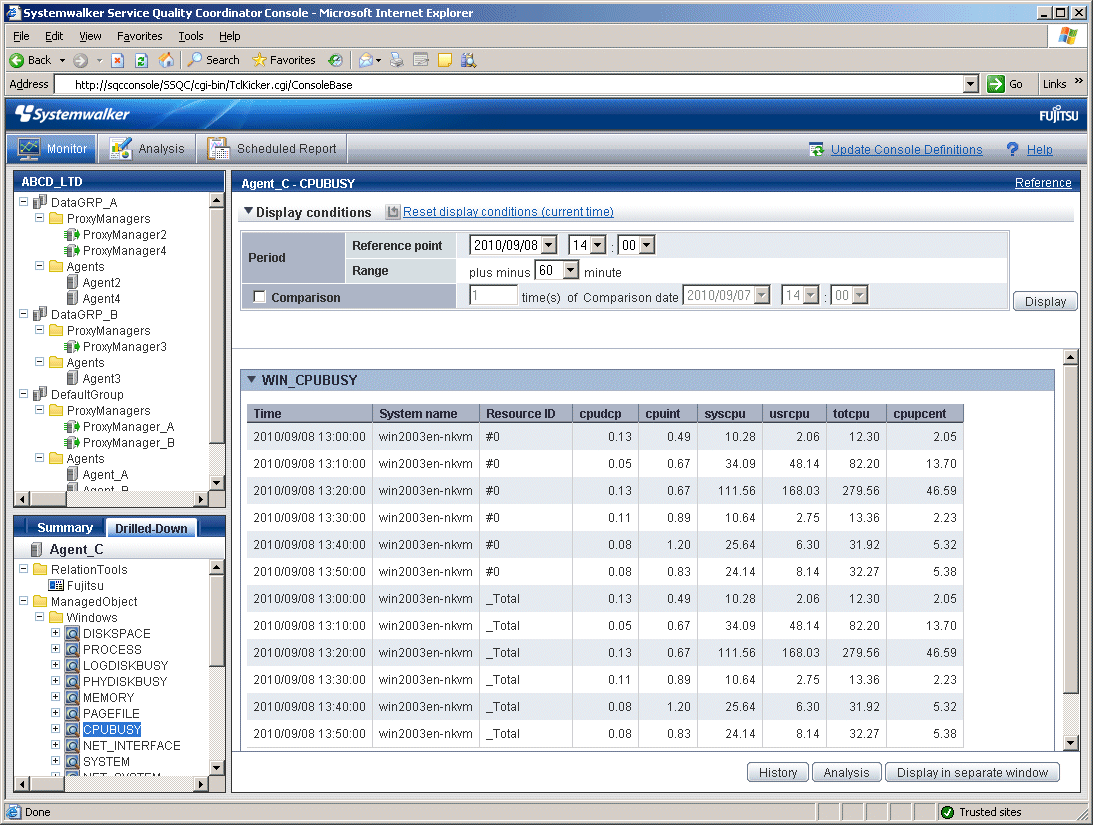
Task: Click the Analysis tab chart icon
Action: (121, 148)
